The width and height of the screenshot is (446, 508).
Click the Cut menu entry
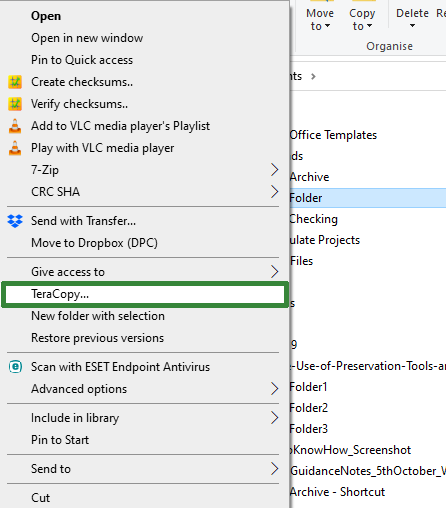pyautogui.click(x=40, y=498)
